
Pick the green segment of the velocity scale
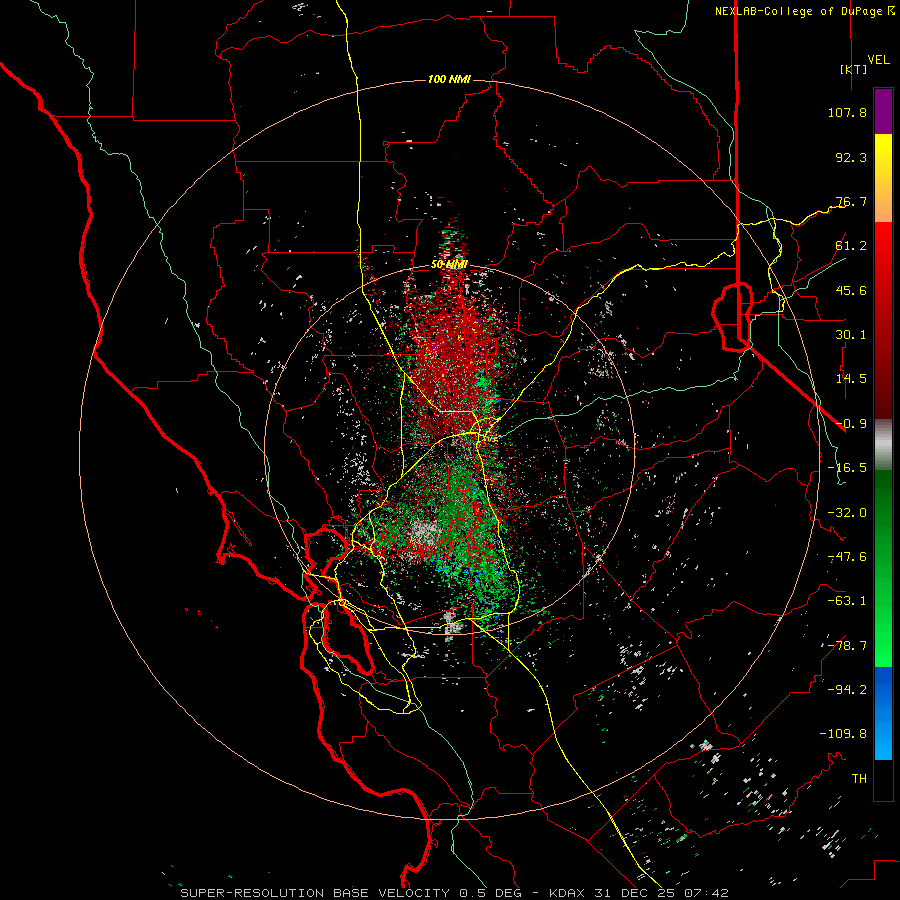coord(883,568)
